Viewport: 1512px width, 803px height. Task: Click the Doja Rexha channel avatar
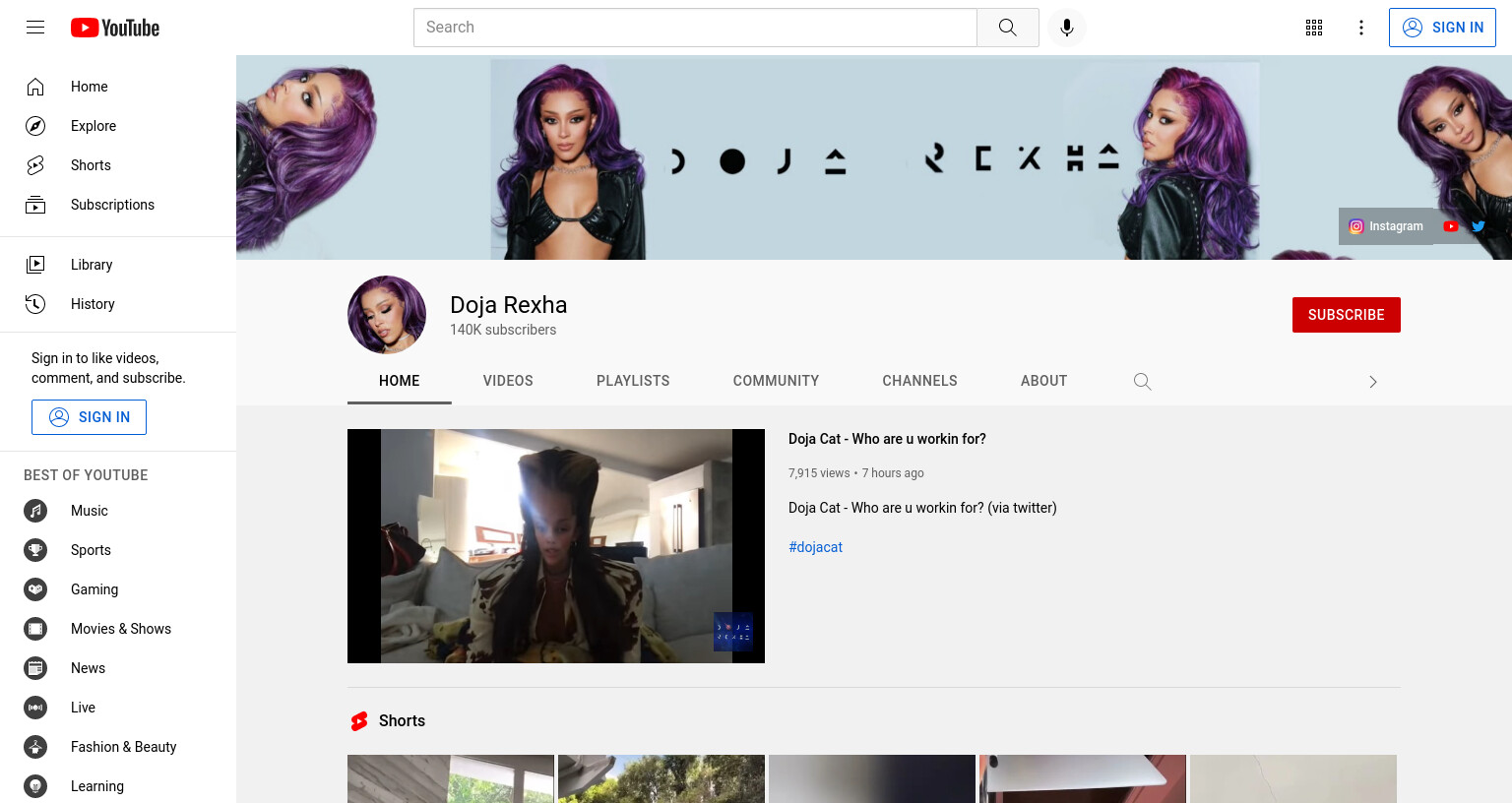[x=387, y=315]
